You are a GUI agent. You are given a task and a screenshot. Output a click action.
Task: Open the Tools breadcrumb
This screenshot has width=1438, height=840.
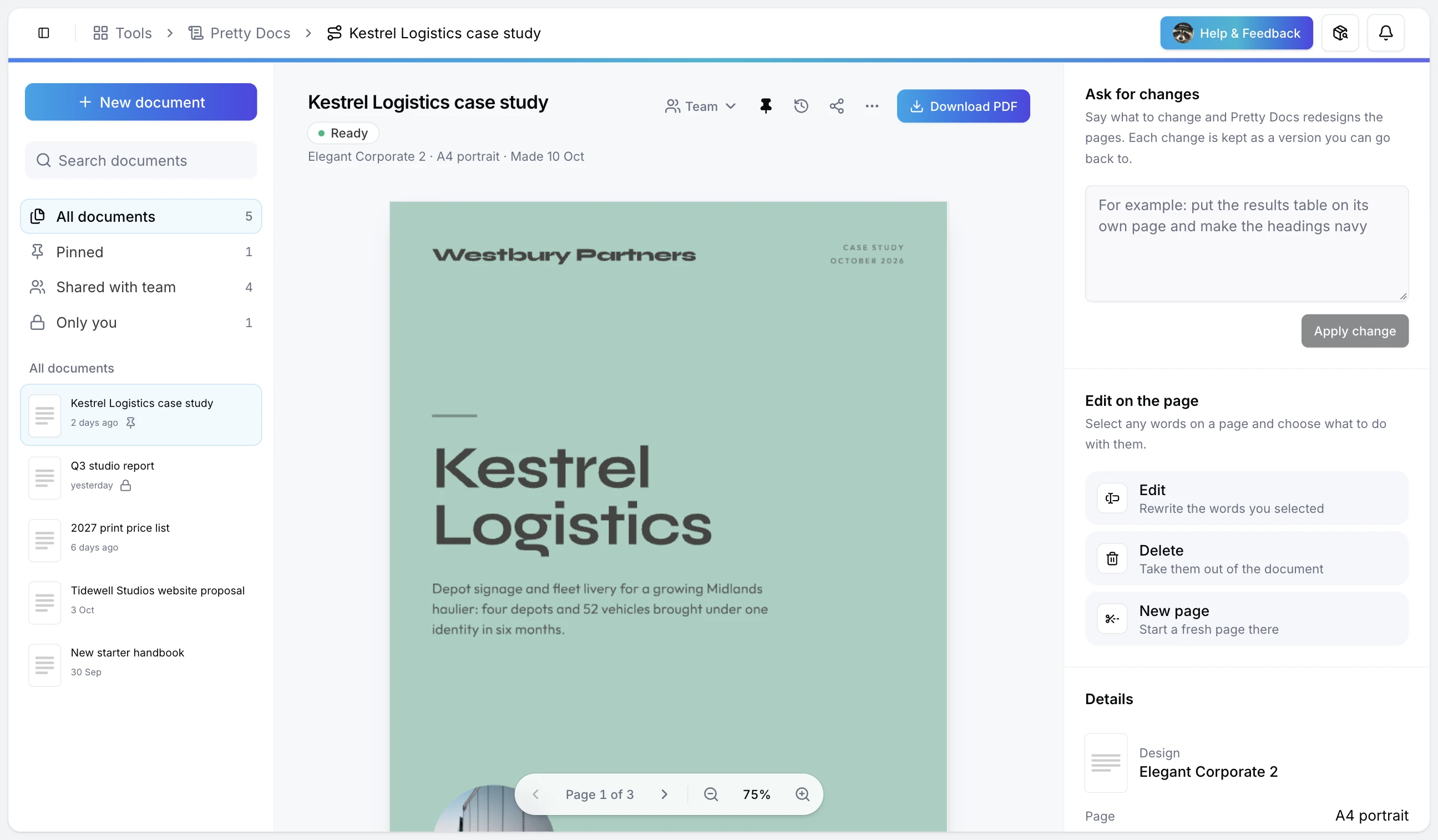coord(123,33)
